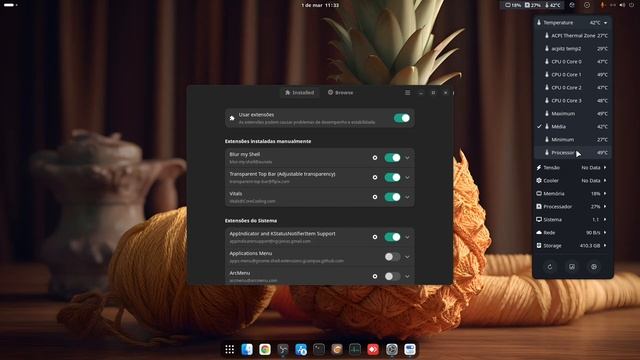Screen dimensions: 640x360
Task: Switch to the Installed tab
Action: pos(300,93)
